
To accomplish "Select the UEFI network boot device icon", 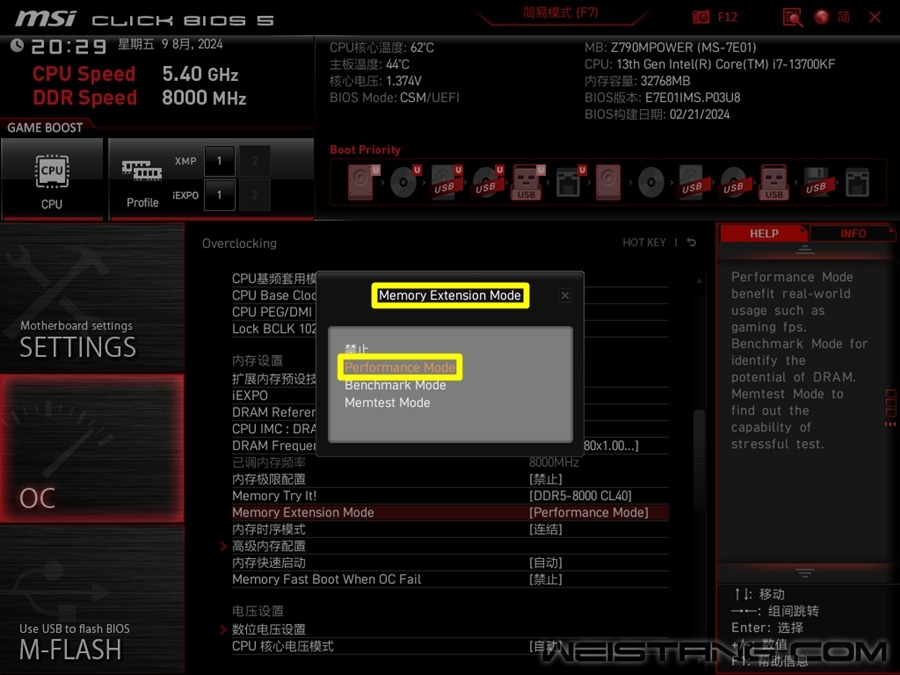I will (570, 182).
